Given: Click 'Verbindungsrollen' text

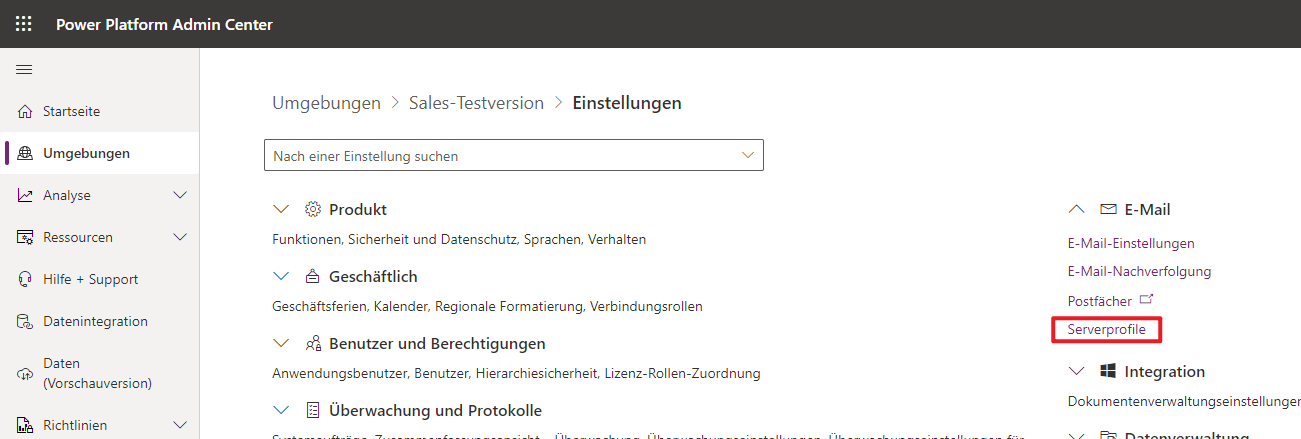Looking at the screenshot, I should pos(646,306).
